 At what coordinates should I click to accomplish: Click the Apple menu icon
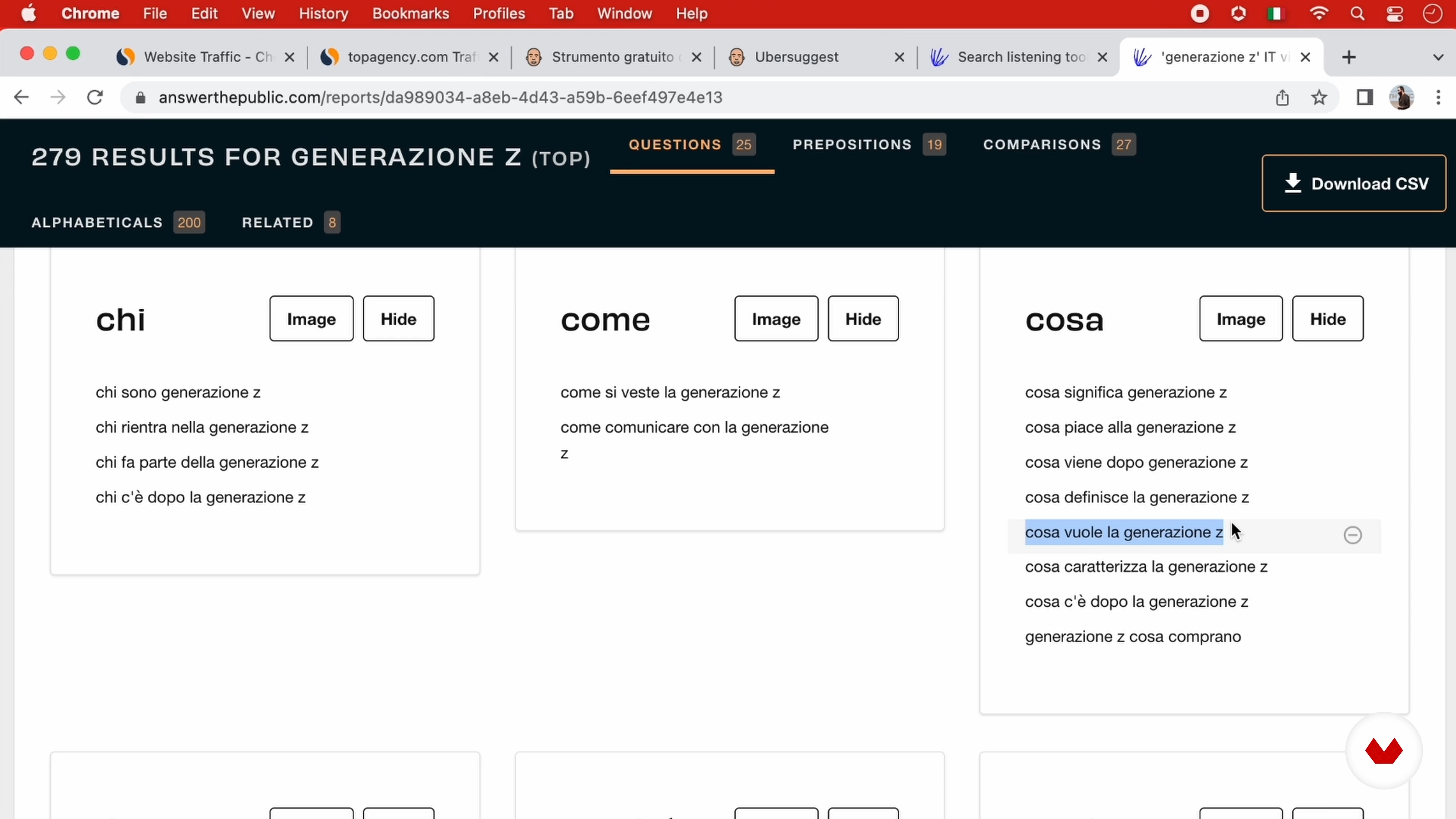tap(28, 13)
